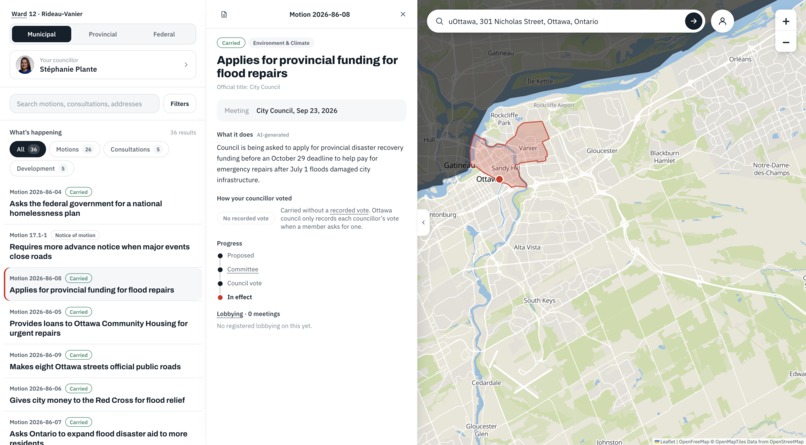Viewport: 806px width, 445px height.
Task: Click the Ward 12 - Rideau-Vanier heading
Action: (47, 14)
